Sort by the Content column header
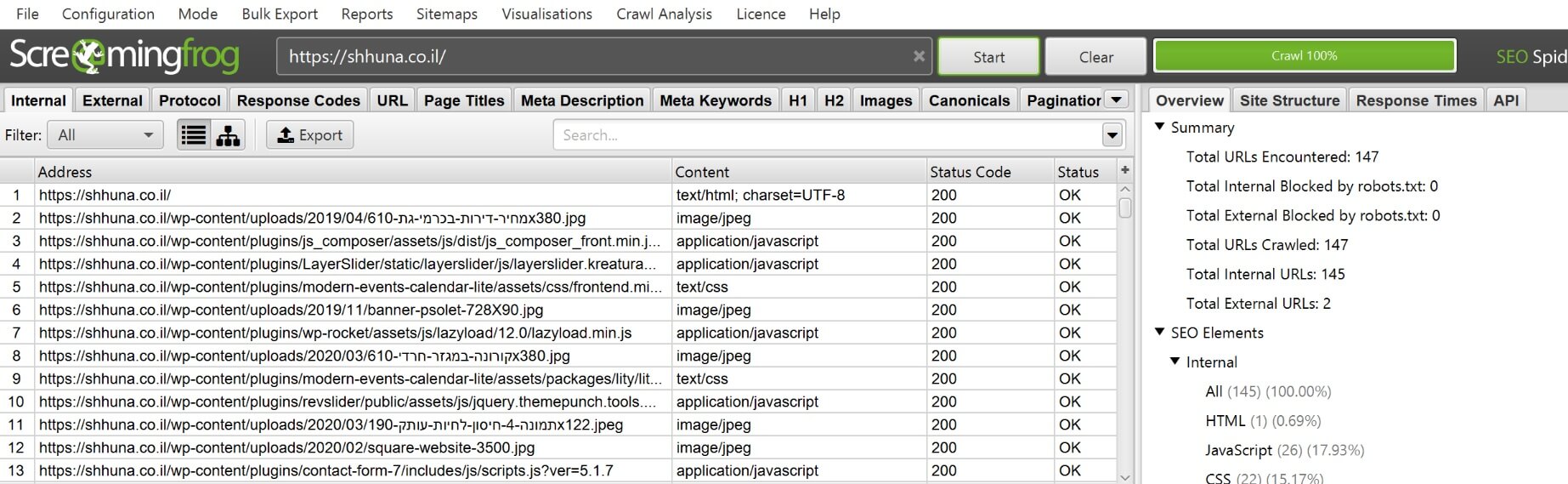This screenshot has height=484, width=1568. (x=799, y=172)
